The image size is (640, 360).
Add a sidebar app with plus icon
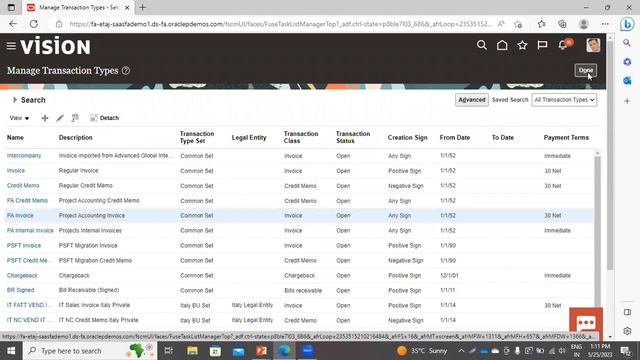627,101
